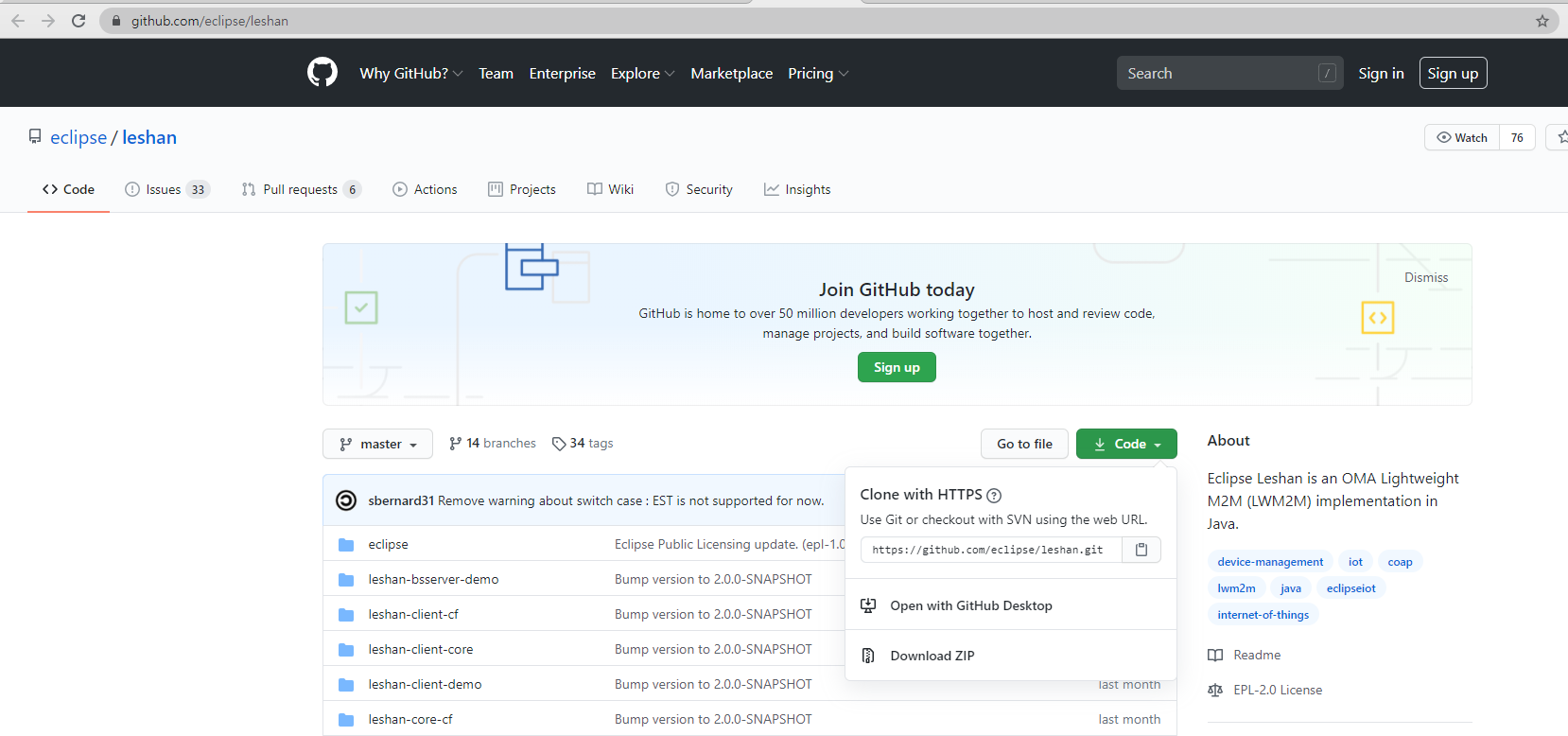Open the Projects tab
The image size is (1568, 736).
pos(522,189)
